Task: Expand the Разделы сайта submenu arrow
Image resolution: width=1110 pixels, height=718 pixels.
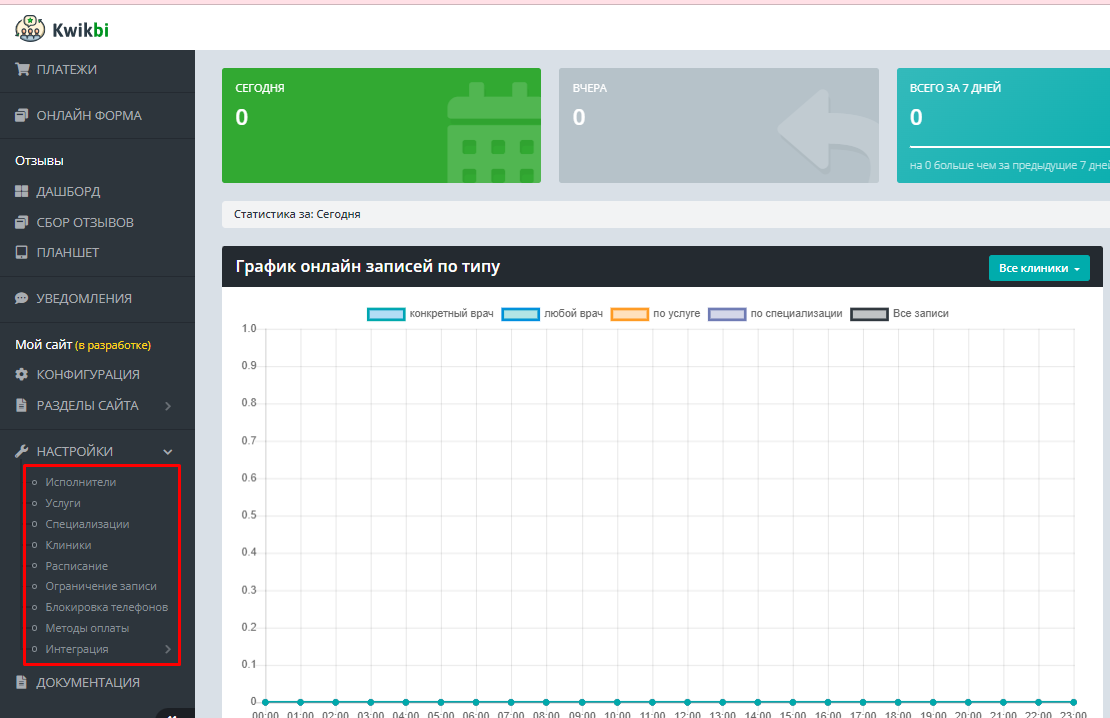Action: (168, 406)
